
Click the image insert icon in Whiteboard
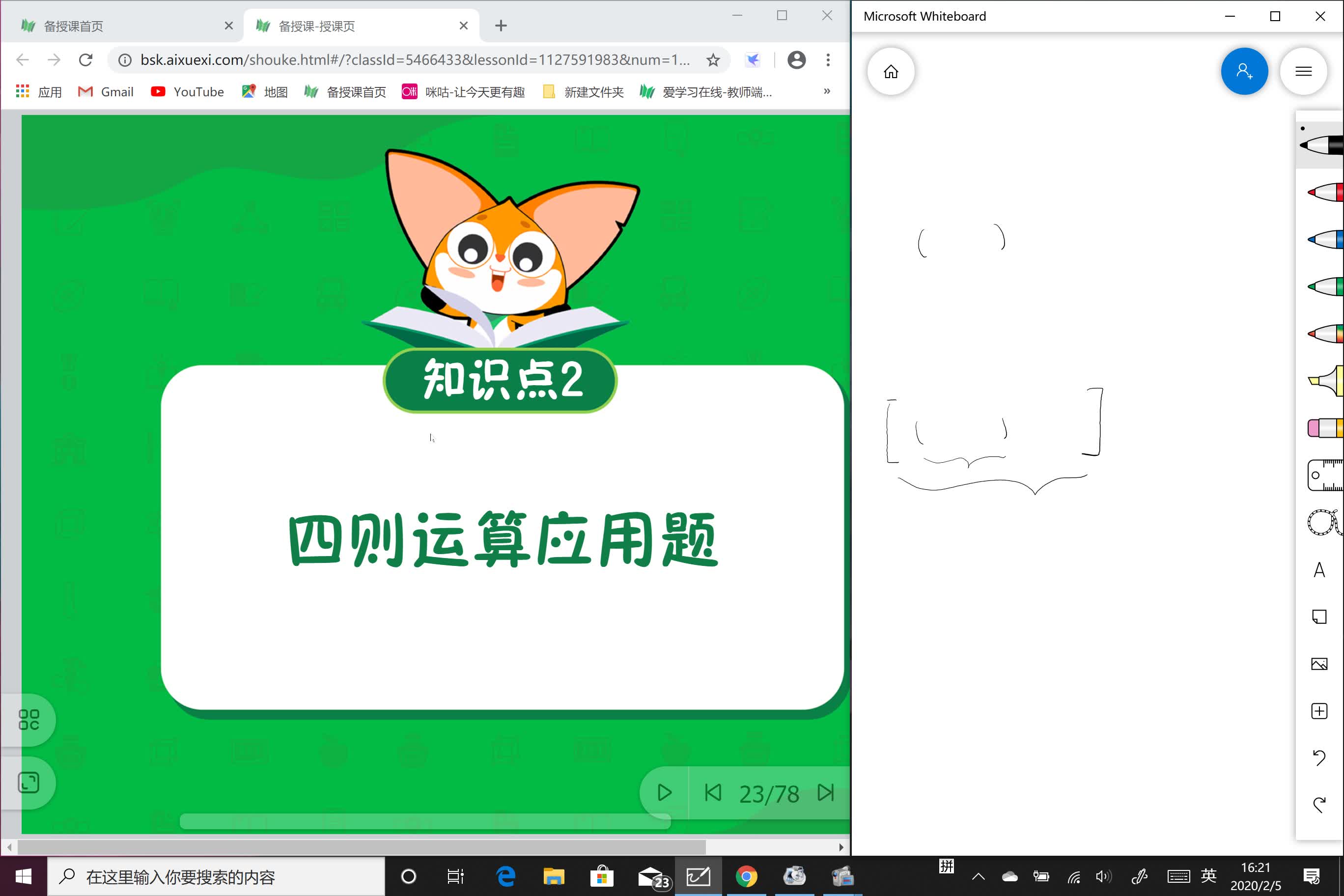[x=1321, y=664]
